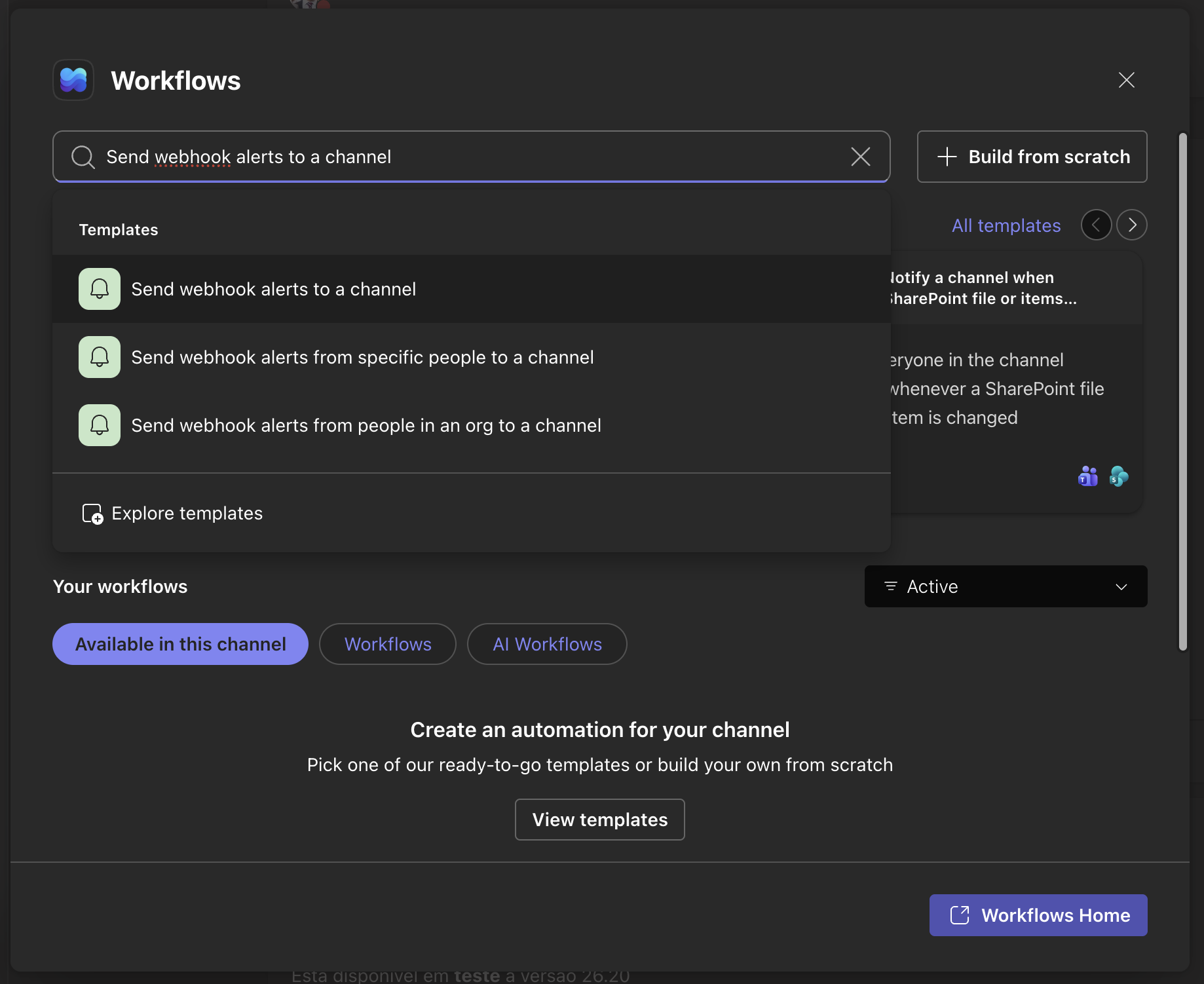
Task: Click bell icon for people in org template
Action: coord(100,425)
